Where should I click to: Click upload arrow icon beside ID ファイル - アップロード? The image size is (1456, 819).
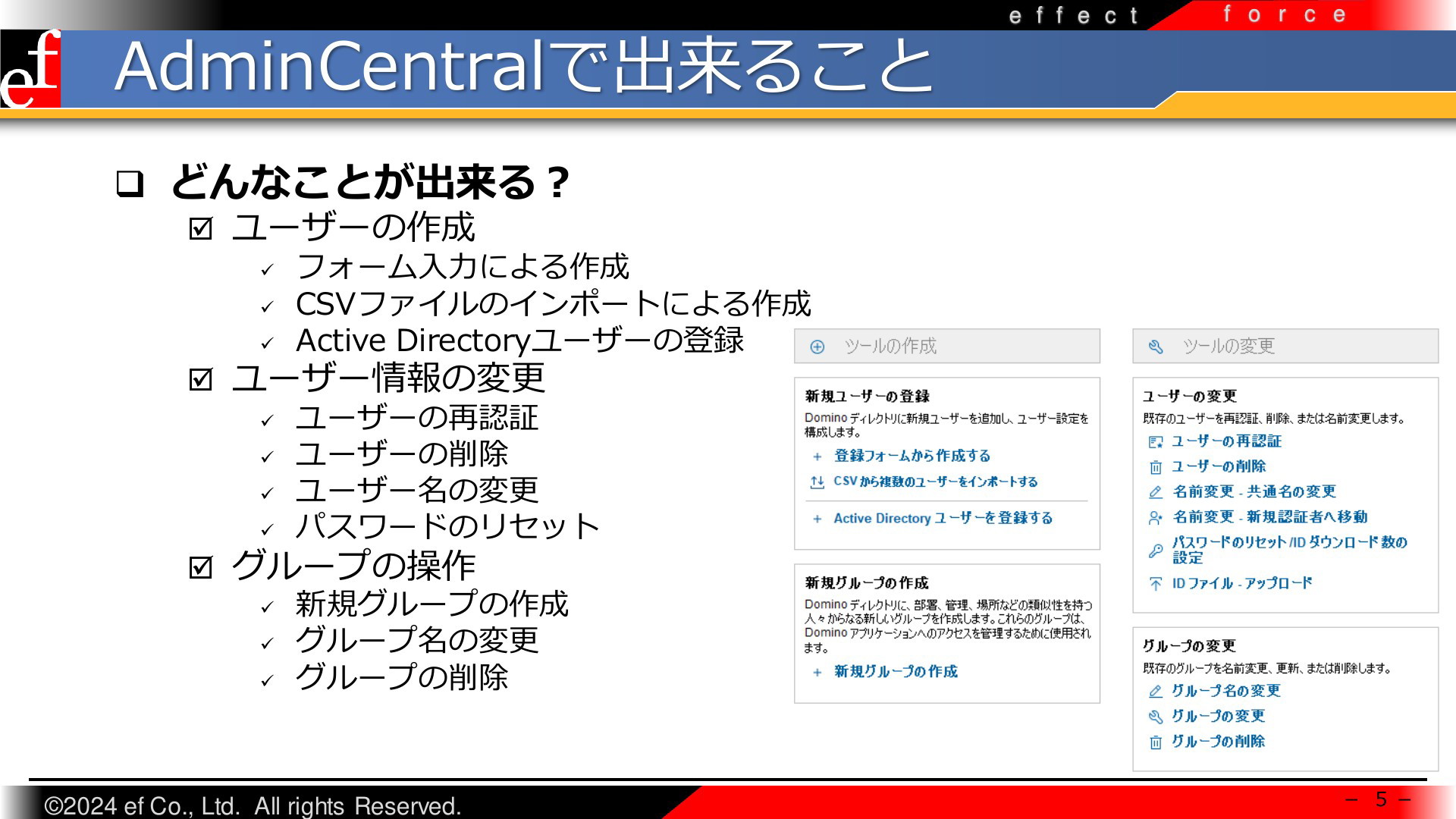(1155, 584)
